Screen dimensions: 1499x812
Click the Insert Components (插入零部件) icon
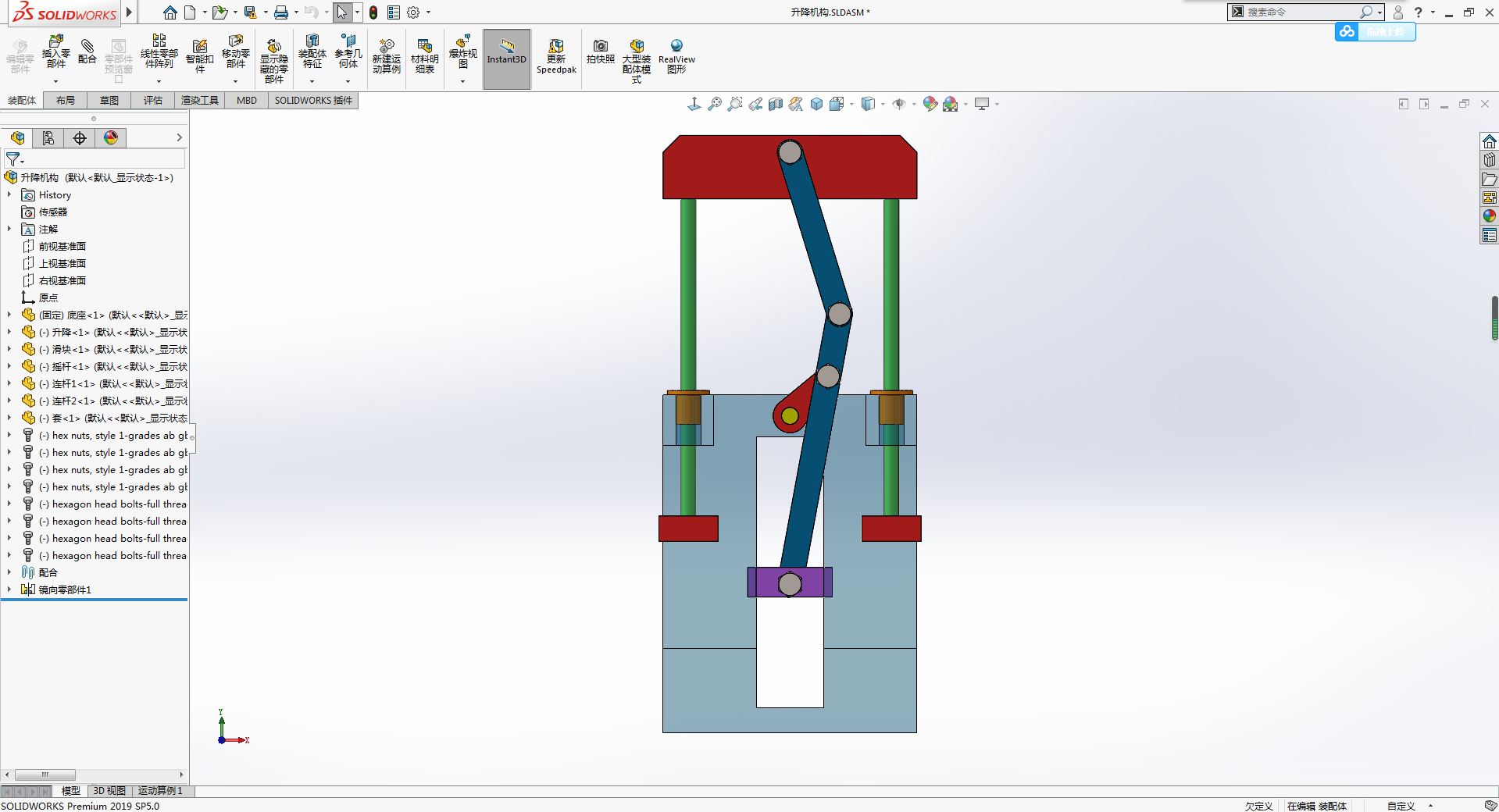pyautogui.click(x=55, y=53)
